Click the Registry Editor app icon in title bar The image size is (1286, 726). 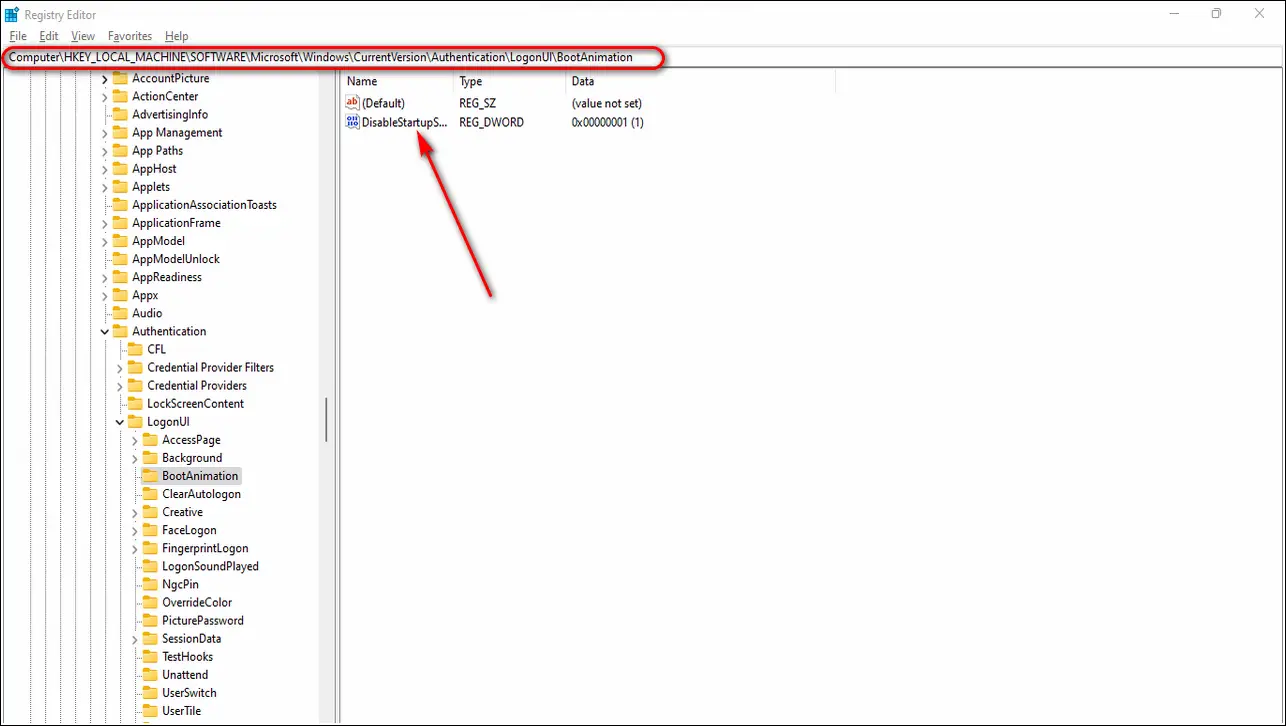(12, 14)
